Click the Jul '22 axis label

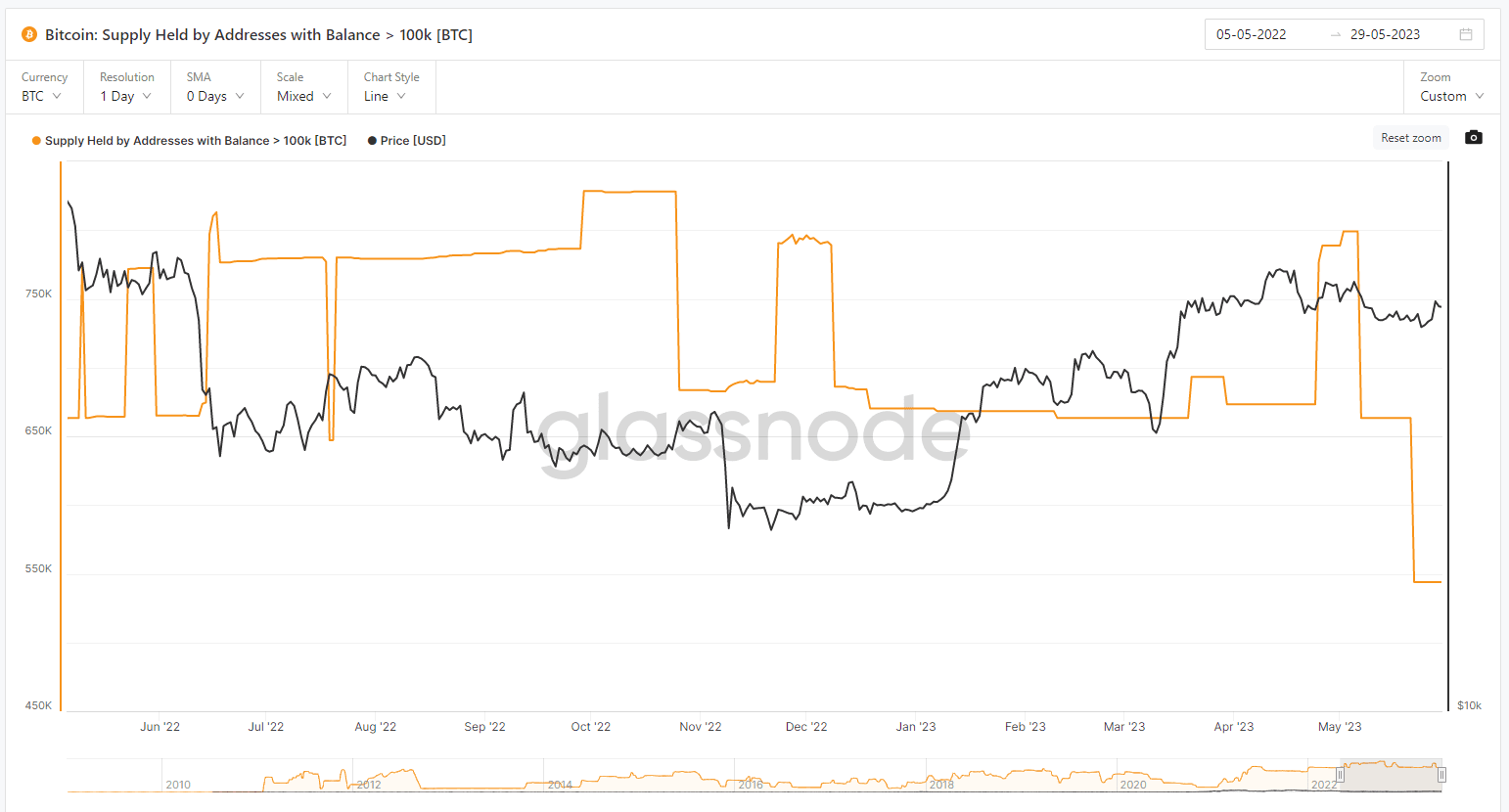coord(265,727)
